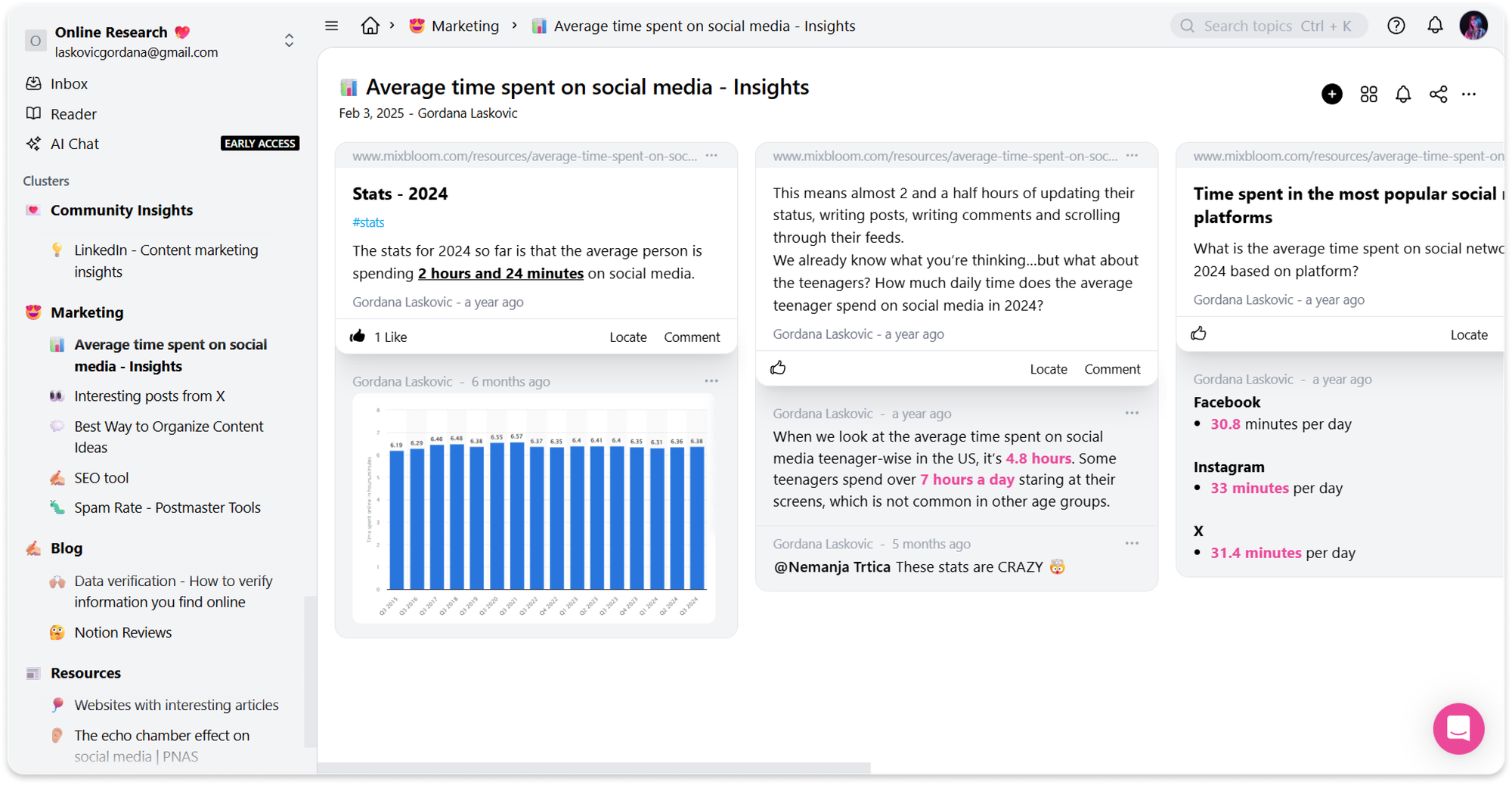The image size is (1512, 785).
Task: Open more options on Stats 2024 card
Action: point(711,156)
